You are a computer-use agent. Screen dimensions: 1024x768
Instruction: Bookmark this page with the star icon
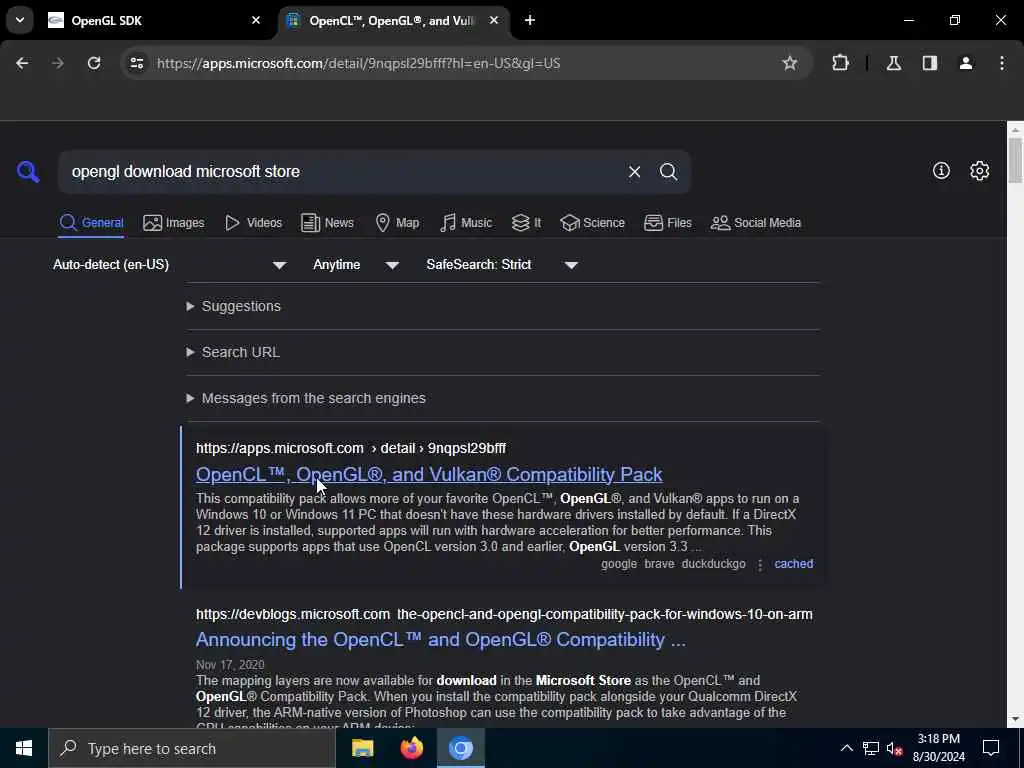790,63
